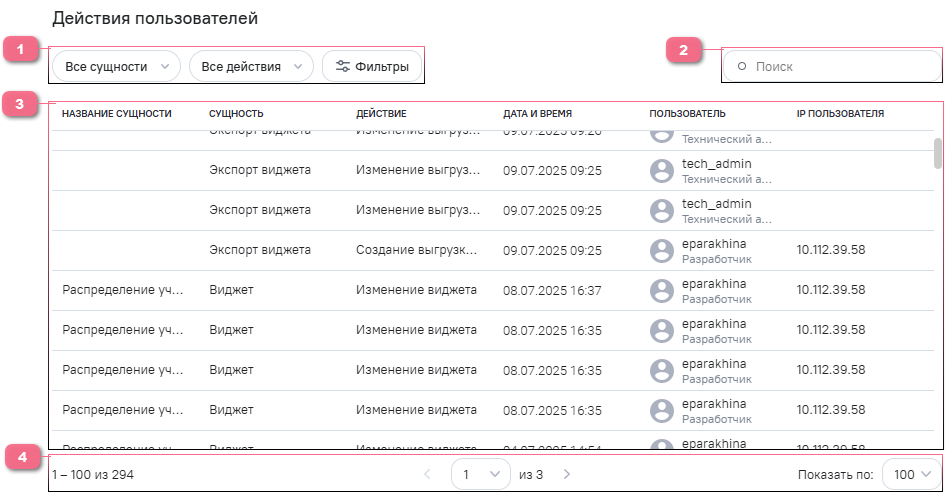This screenshot has height=494, width=947.
Task: Click the magnifier icon in search box
Action: [742, 67]
